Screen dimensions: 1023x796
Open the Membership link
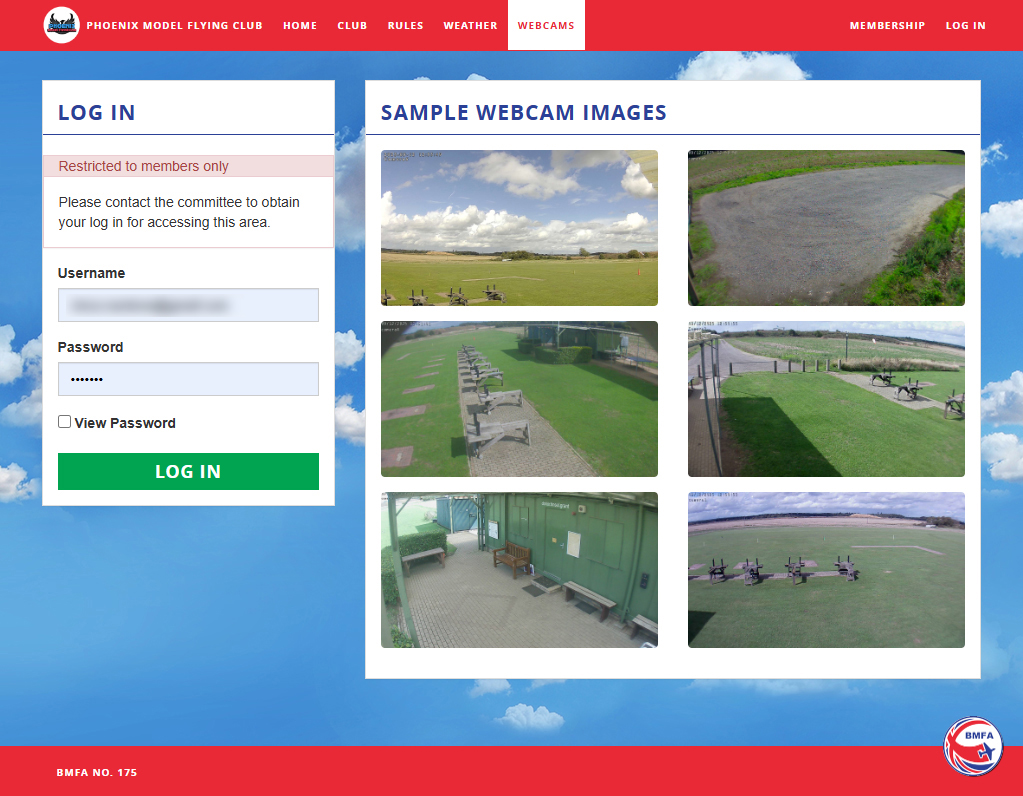click(887, 26)
